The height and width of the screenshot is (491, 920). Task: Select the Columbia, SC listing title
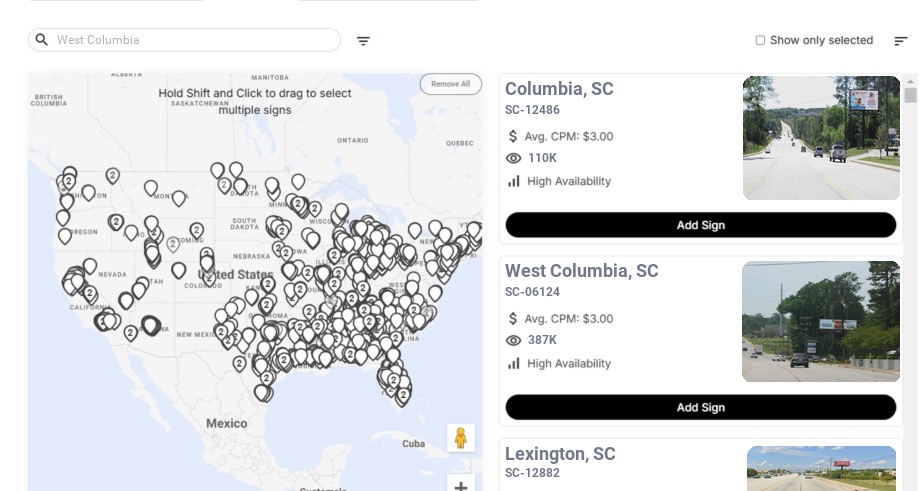pyautogui.click(x=559, y=89)
